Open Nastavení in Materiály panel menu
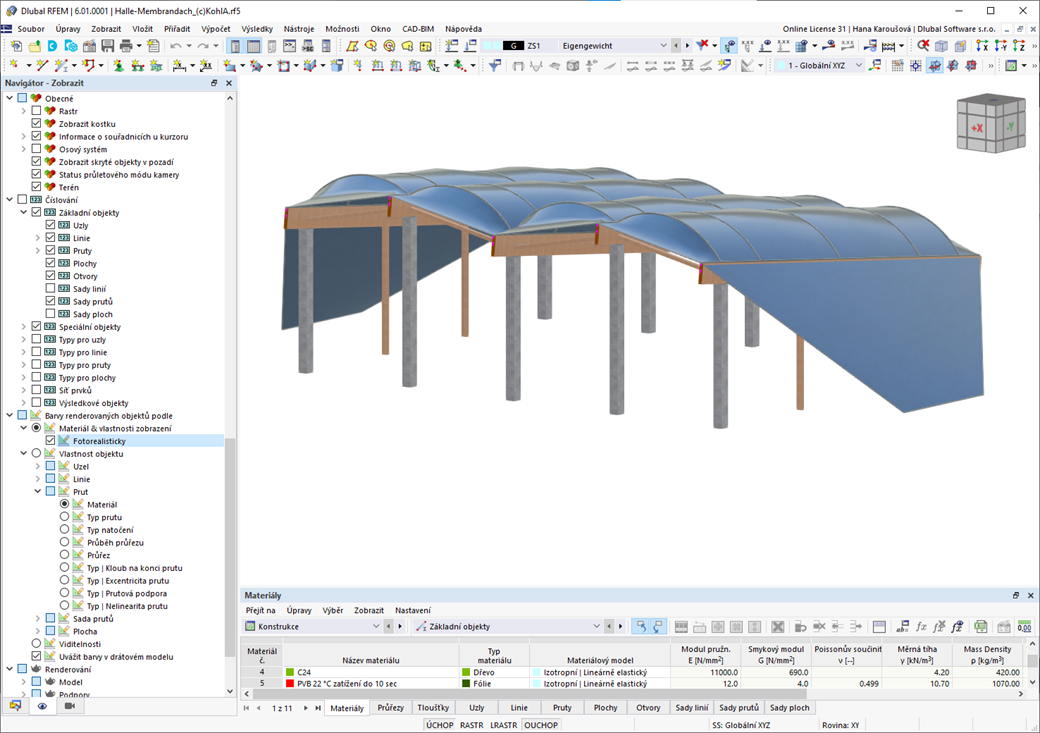 click(413, 610)
